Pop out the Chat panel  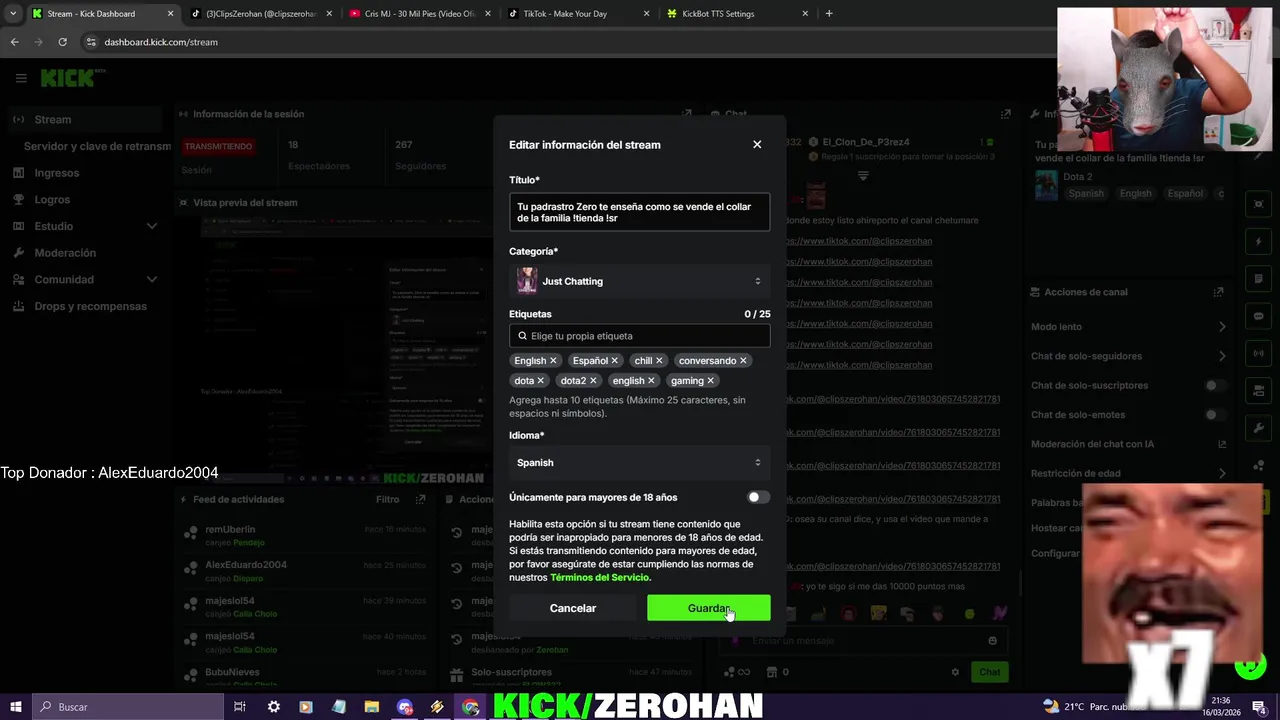pos(1006,115)
